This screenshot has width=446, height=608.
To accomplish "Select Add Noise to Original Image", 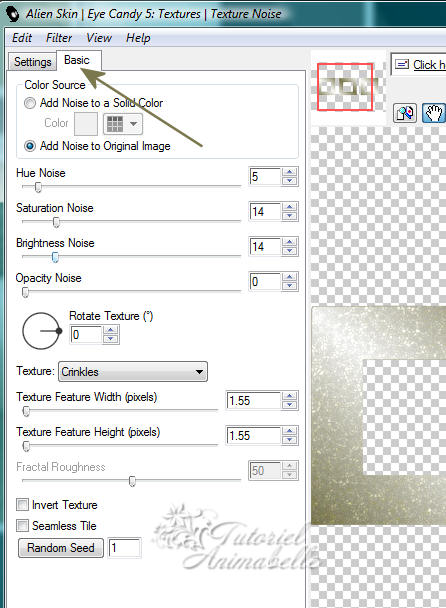I will coord(97,146).
